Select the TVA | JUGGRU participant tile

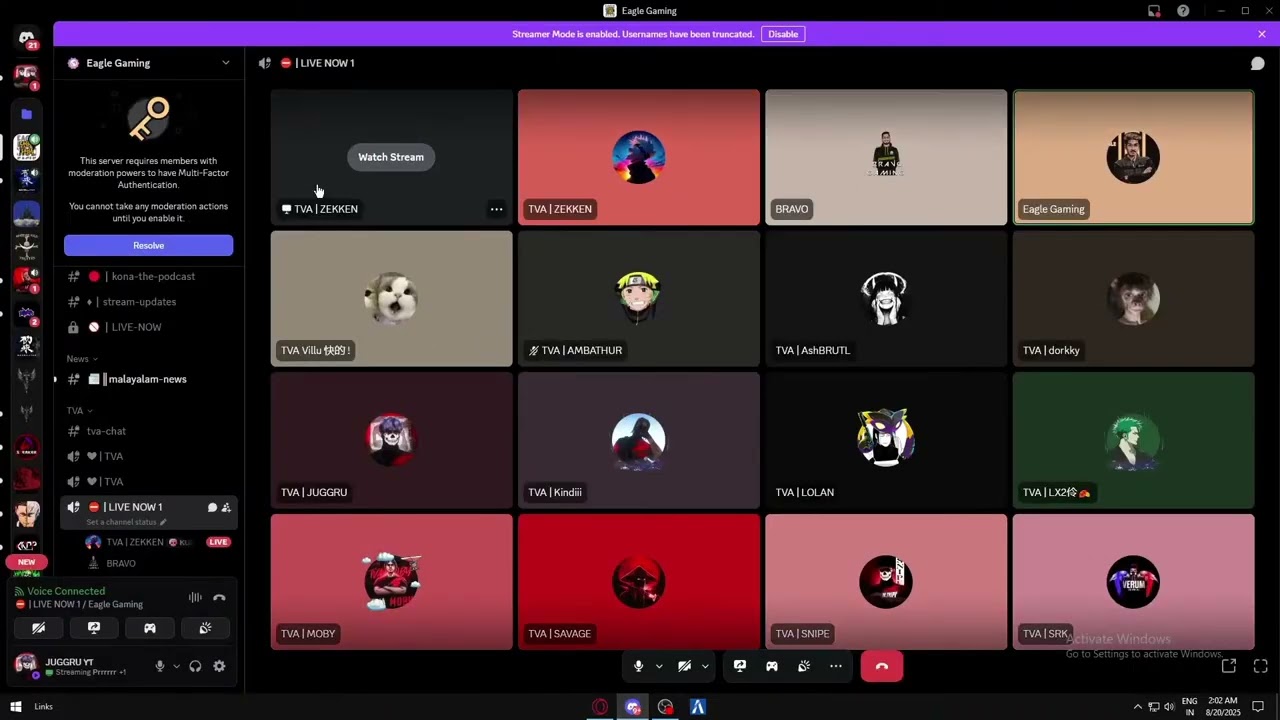pyautogui.click(x=391, y=441)
